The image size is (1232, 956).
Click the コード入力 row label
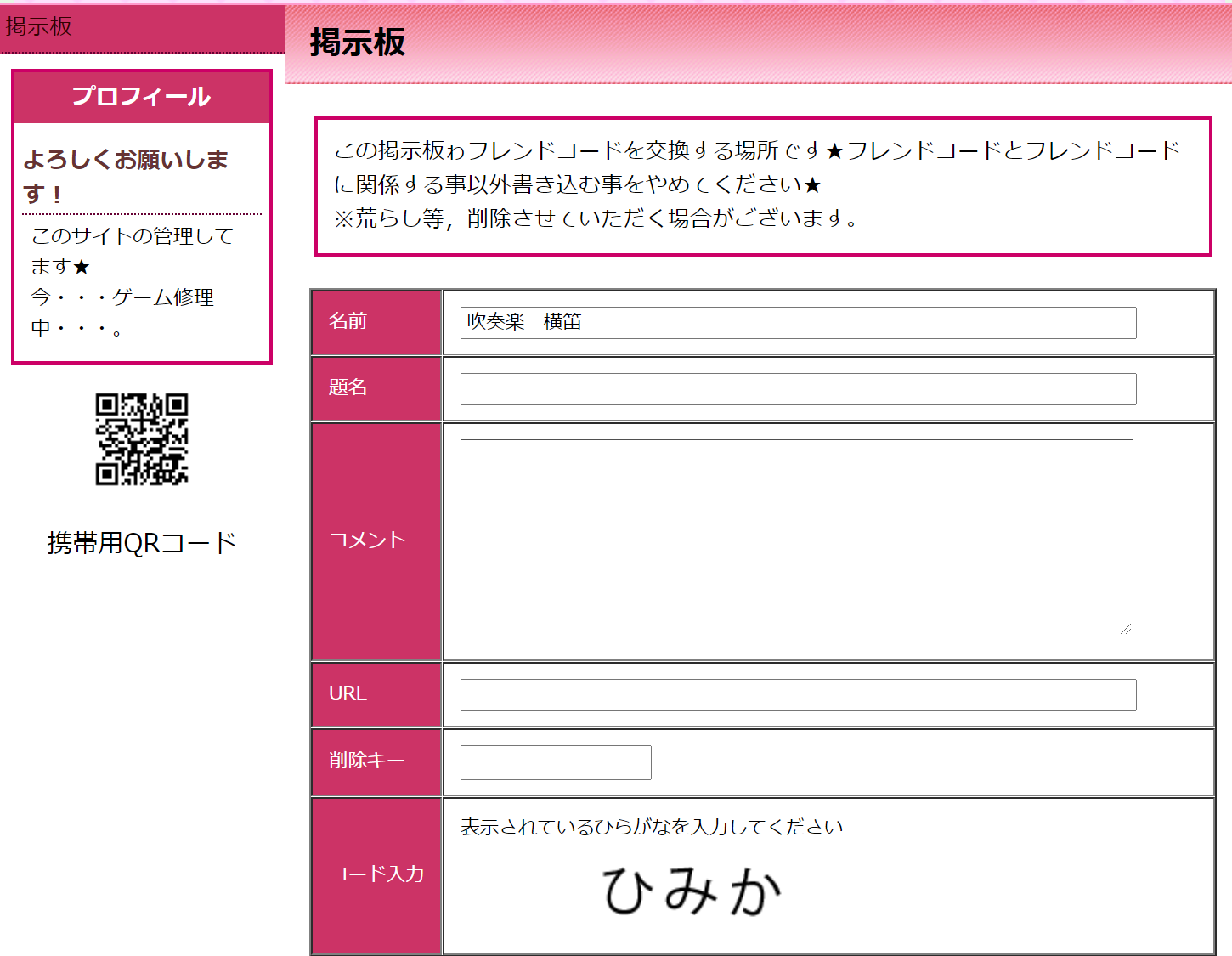(x=376, y=874)
